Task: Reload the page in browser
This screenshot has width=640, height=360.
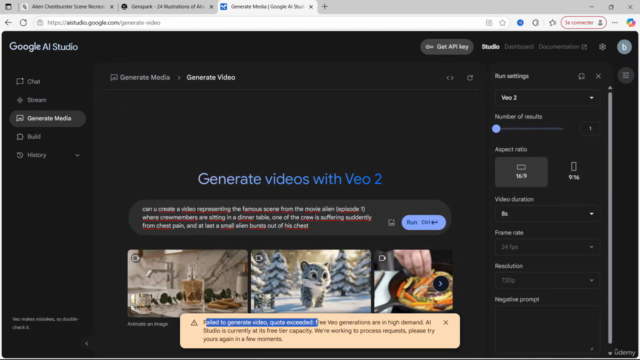Action: point(23,23)
